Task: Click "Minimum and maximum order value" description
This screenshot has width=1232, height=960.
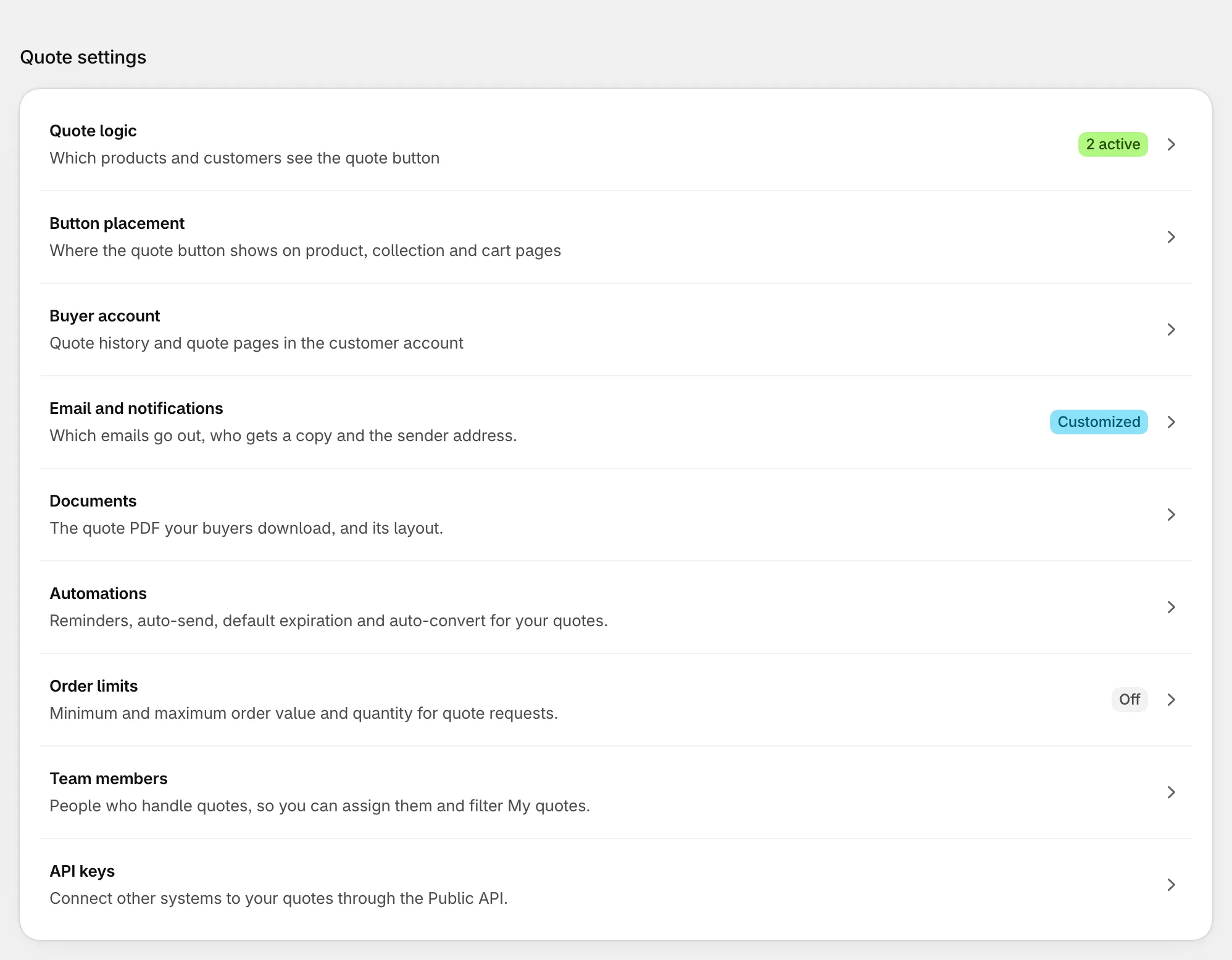Action: pos(304,713)
